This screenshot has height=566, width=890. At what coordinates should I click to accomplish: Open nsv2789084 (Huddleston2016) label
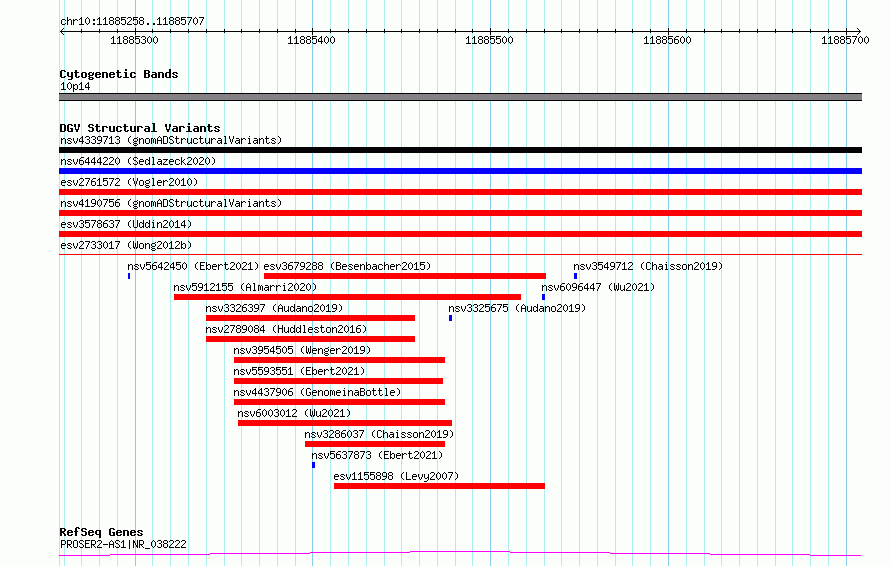pos(286,329)
